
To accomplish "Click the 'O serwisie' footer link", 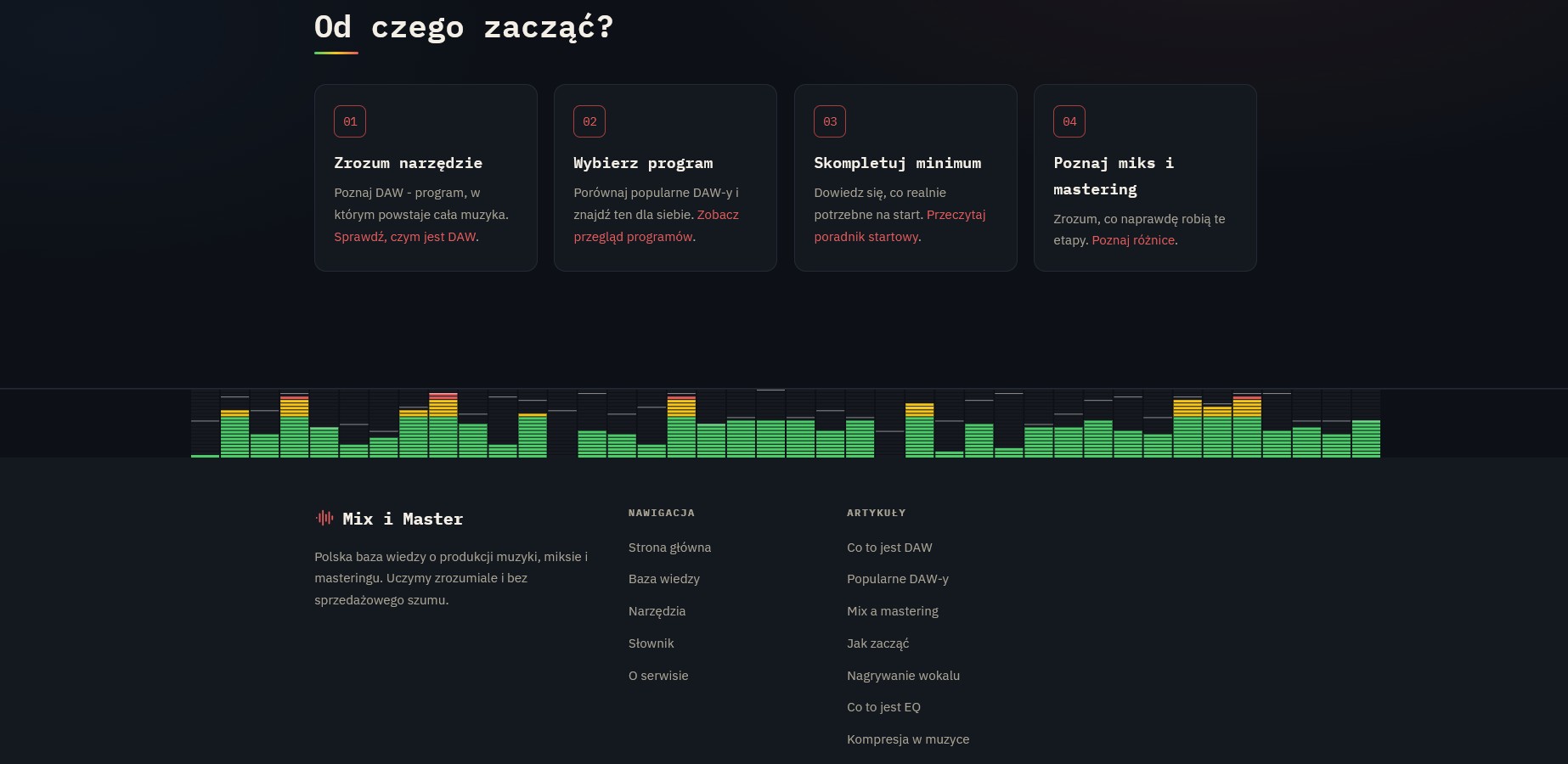I will coord(658,676).
